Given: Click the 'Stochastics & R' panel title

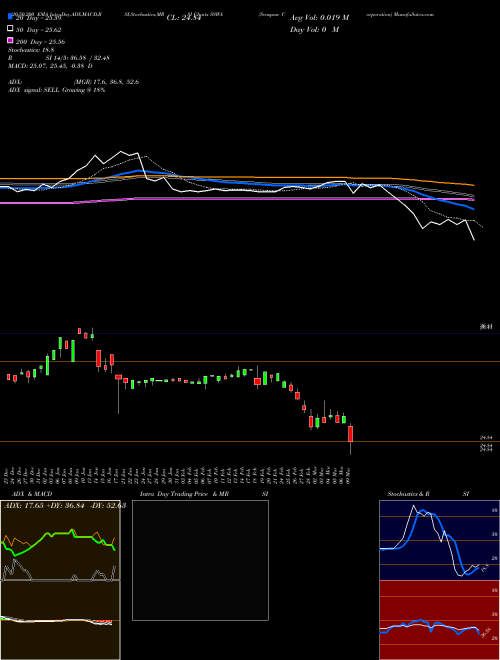Looking at the screenshot, I should pos(408,494).
